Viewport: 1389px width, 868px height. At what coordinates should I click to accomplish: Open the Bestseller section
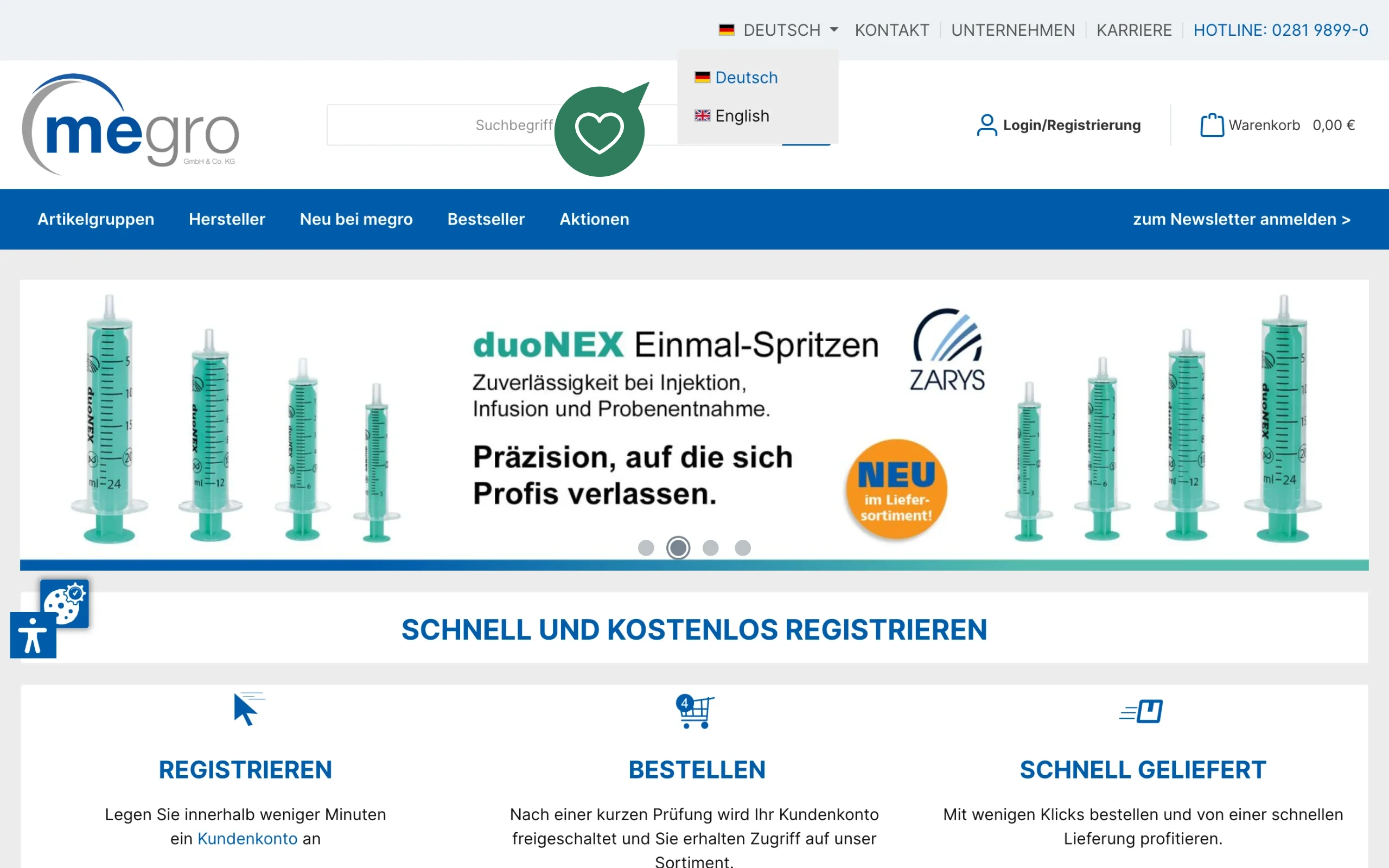(486, 219)
